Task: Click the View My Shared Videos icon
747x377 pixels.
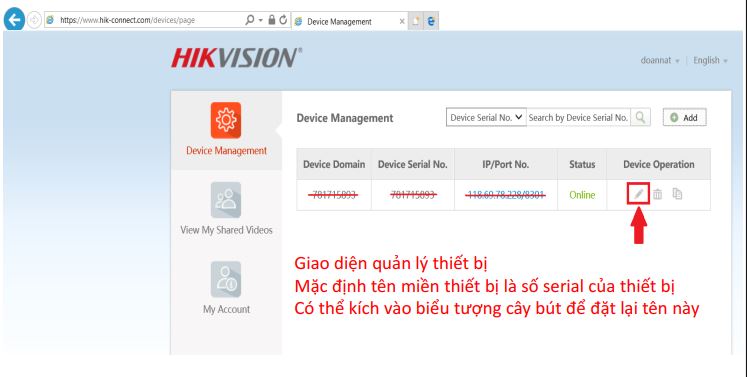Action: pyautogui.click(x=226, y=200)
